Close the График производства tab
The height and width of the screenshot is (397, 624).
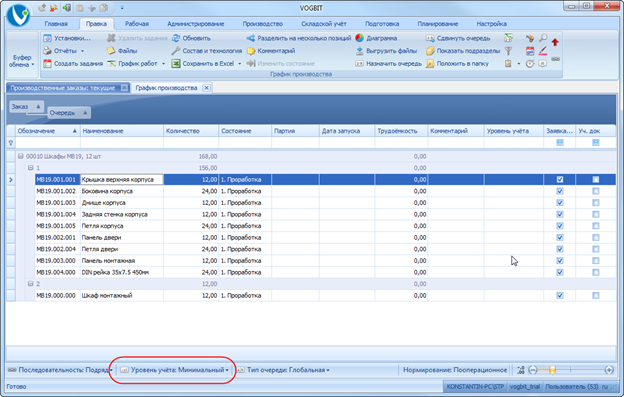point(206,88)
